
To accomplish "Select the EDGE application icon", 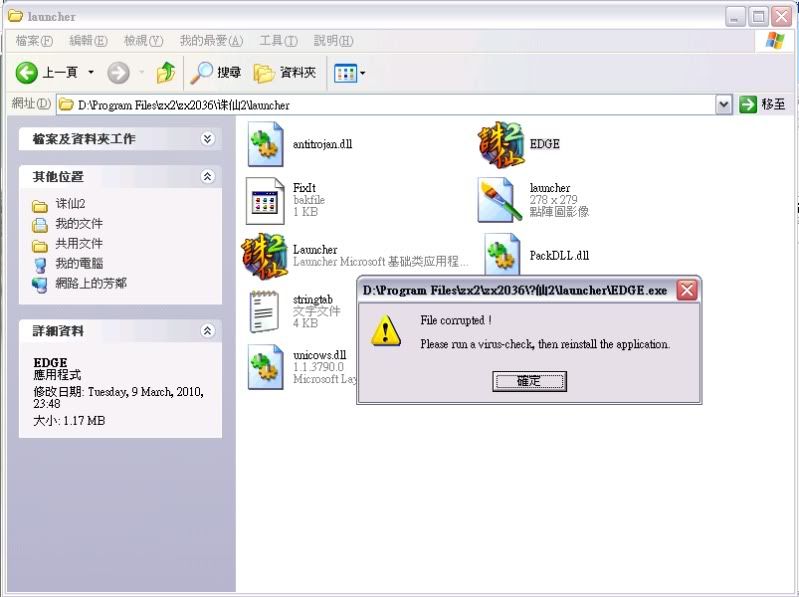I will (500, 145).
